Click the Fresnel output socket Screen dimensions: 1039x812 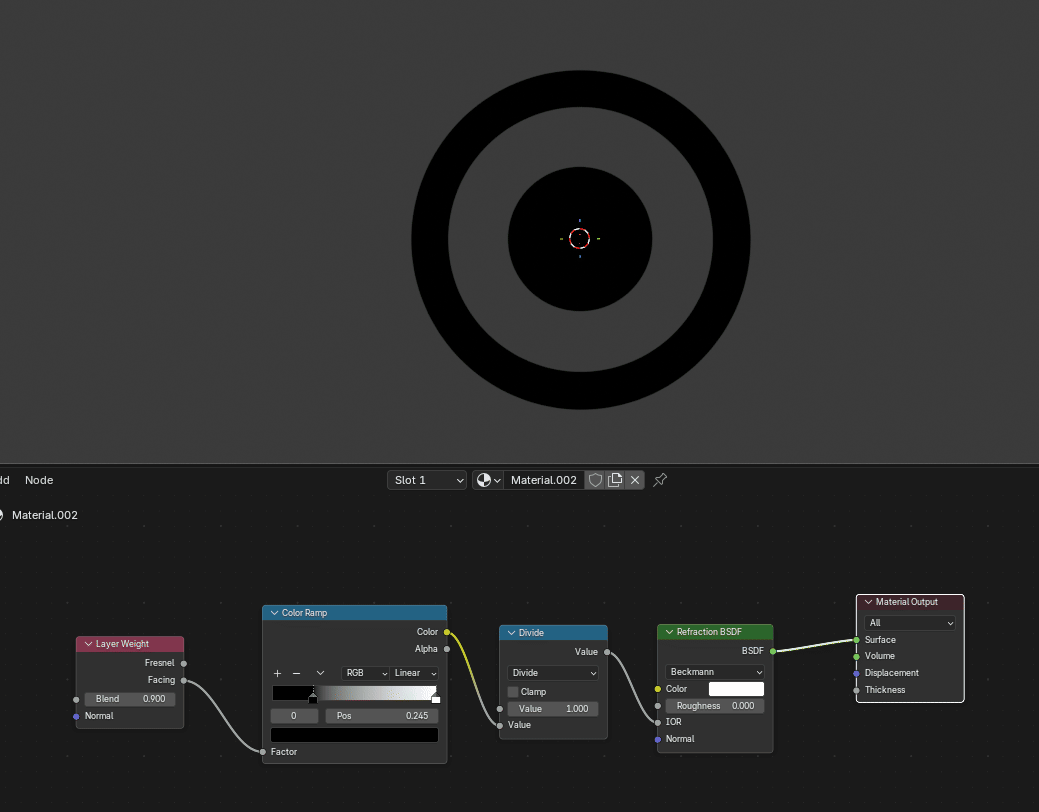(x=184, y=664)
